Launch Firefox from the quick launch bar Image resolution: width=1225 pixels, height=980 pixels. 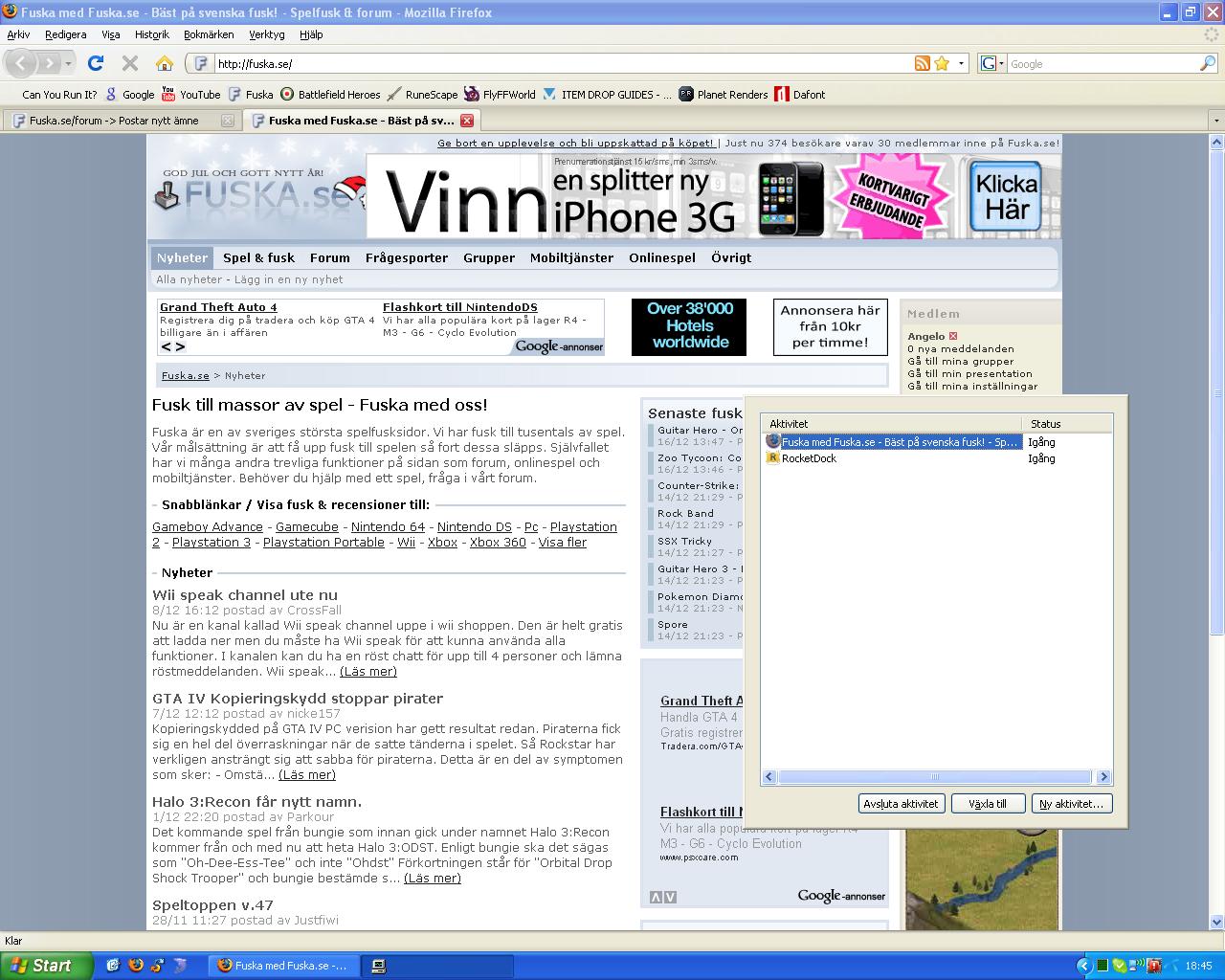coord(136,966)
